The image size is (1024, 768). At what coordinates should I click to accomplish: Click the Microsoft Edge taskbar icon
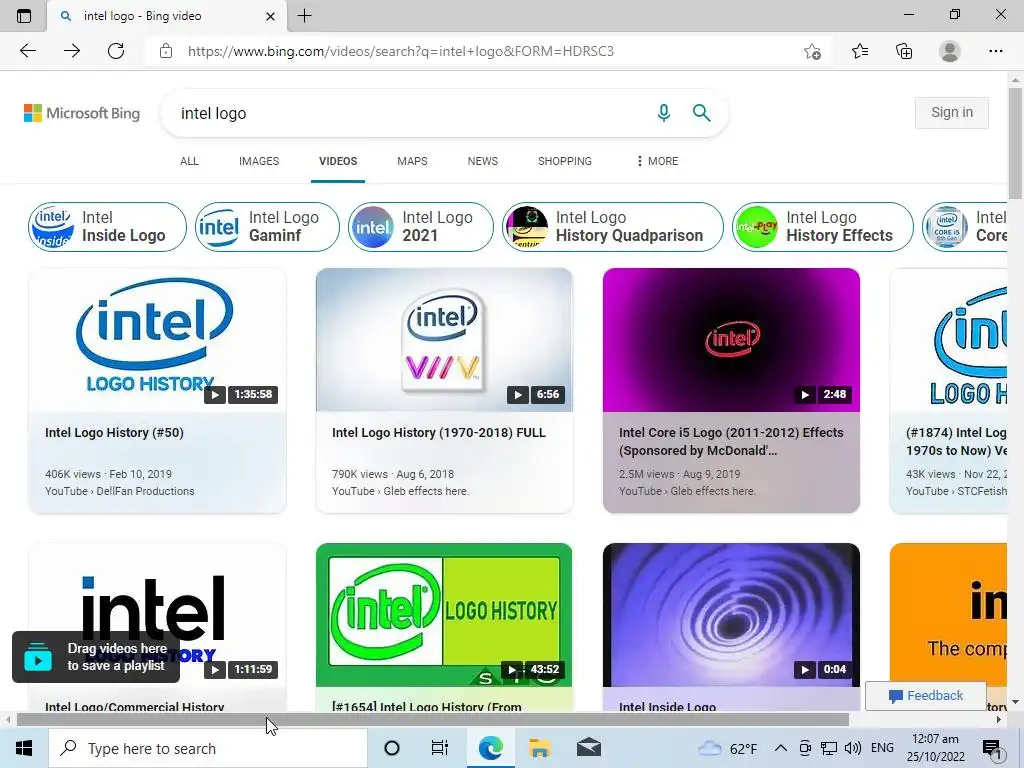490,748
